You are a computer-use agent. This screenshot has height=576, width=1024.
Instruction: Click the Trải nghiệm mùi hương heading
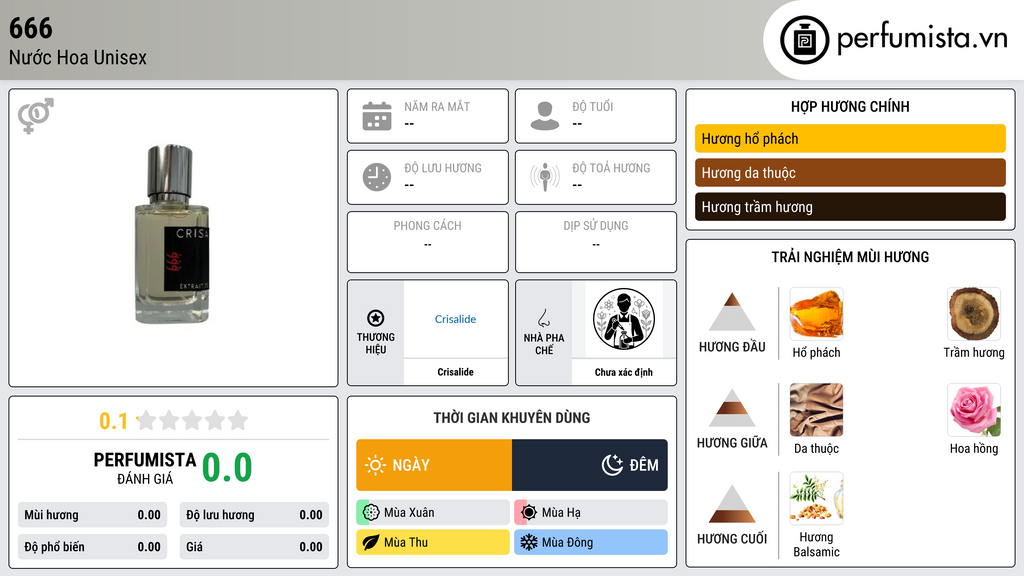(850, 257)
